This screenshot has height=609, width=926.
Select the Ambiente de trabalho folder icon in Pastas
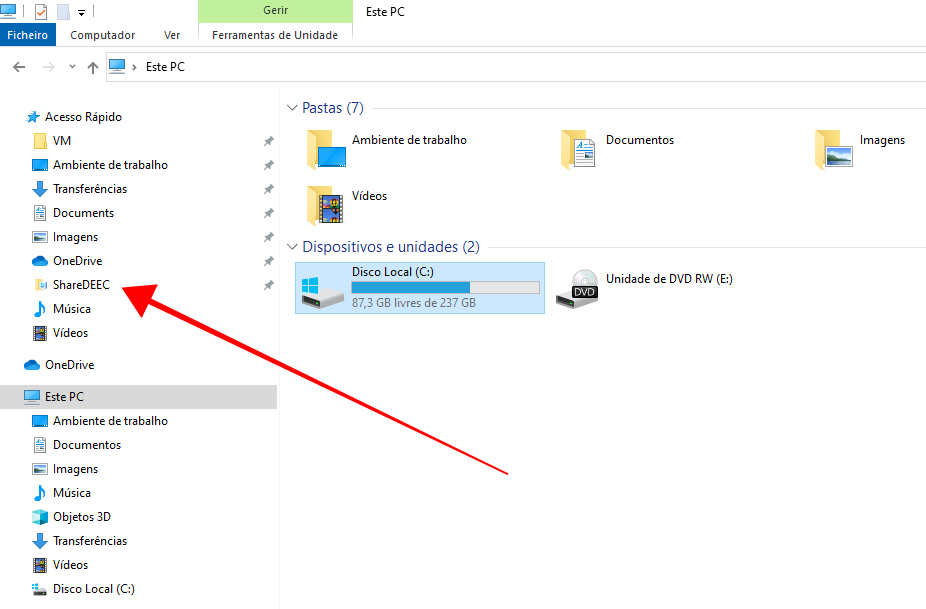pyautogui.click(x=327, y=149)
